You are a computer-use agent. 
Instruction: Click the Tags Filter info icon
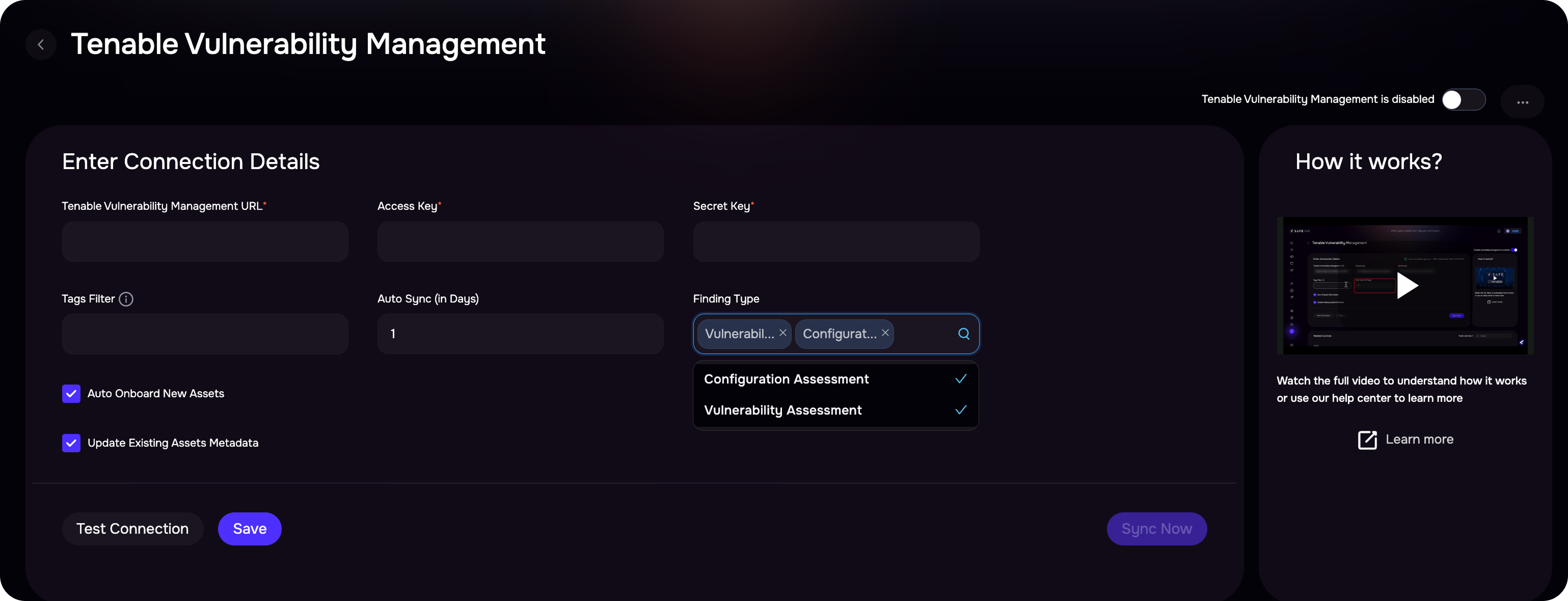point(126,298)
